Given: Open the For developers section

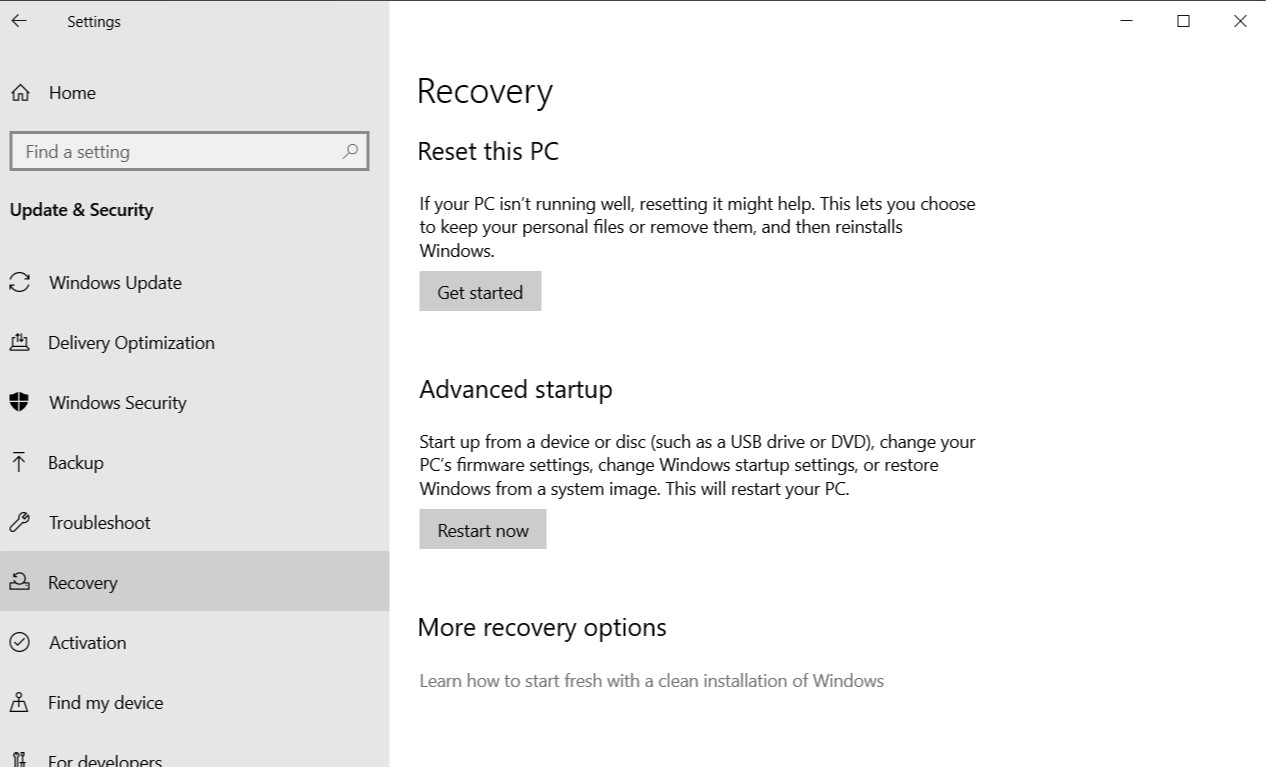Looking at the screenshot, I should click(x=194, y=752).
